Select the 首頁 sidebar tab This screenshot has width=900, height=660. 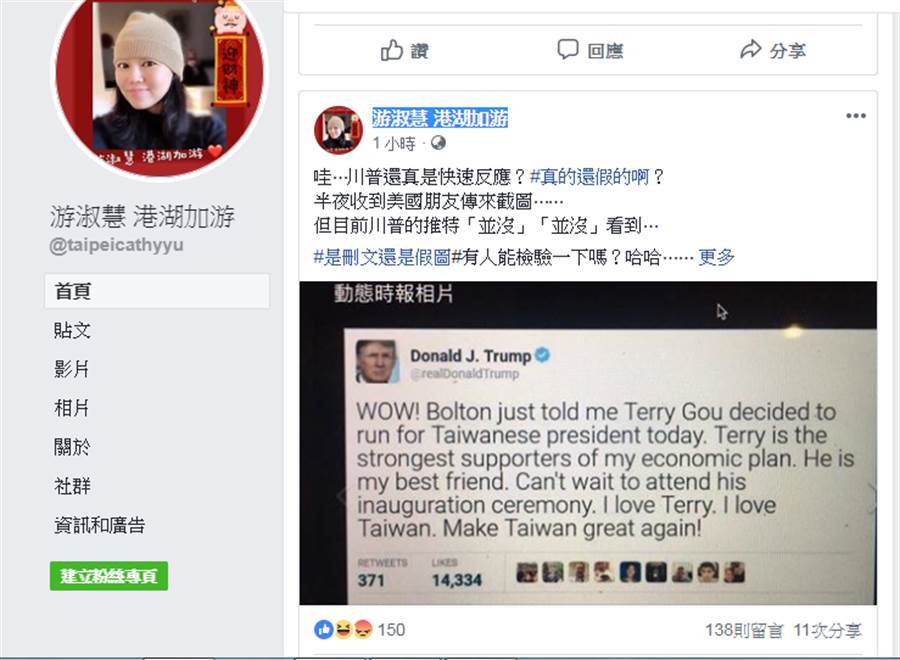pos(157,291)
